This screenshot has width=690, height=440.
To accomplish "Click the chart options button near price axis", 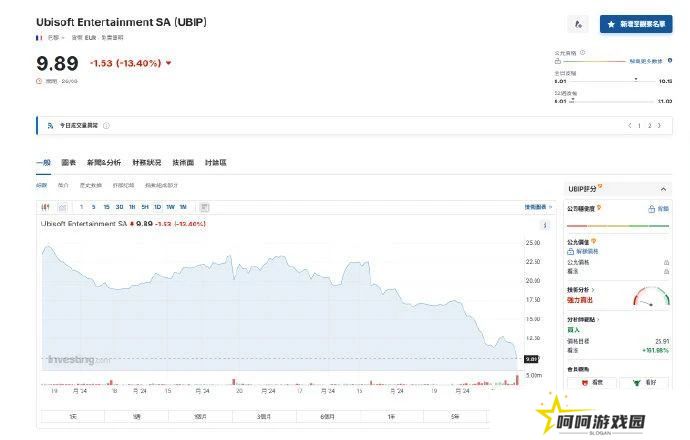I will (545, 225).
